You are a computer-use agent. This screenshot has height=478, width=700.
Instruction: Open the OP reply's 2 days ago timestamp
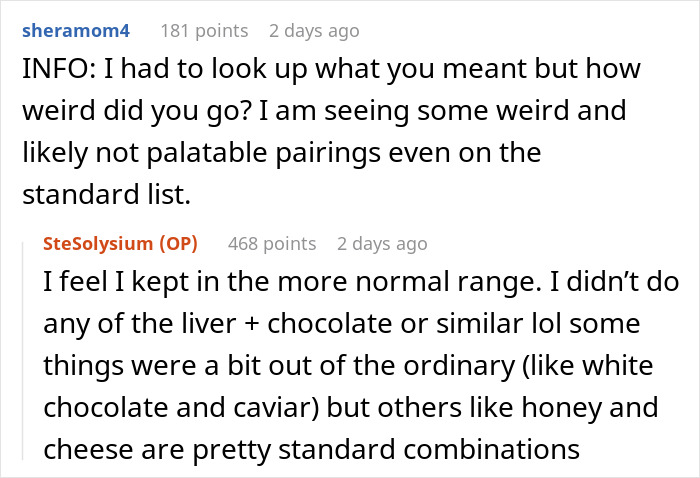[x=382, y=244]
